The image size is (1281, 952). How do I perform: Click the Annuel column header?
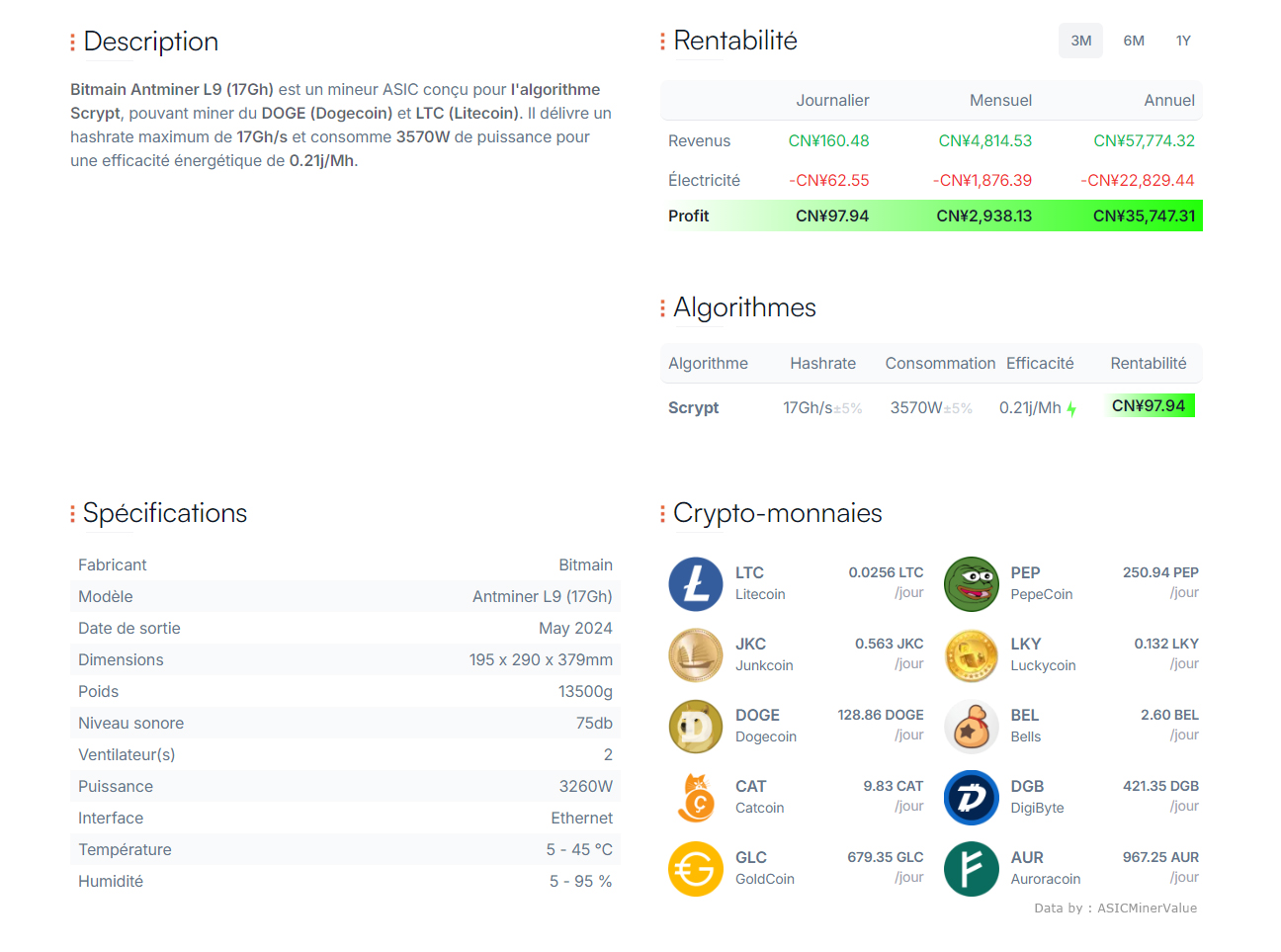[x=1169, y=100]
